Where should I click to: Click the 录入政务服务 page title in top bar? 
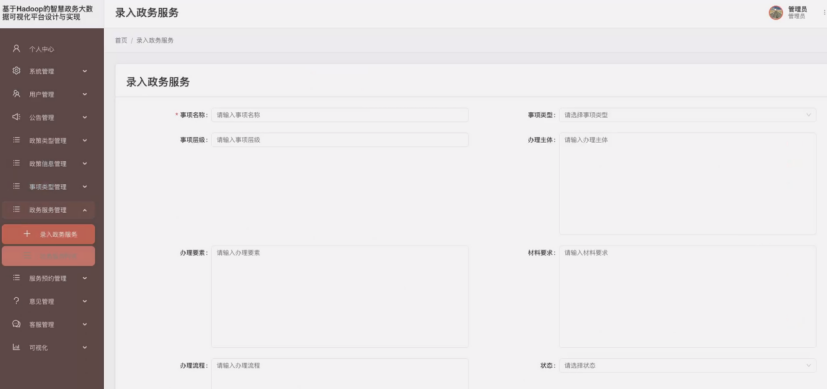point(147,13)
